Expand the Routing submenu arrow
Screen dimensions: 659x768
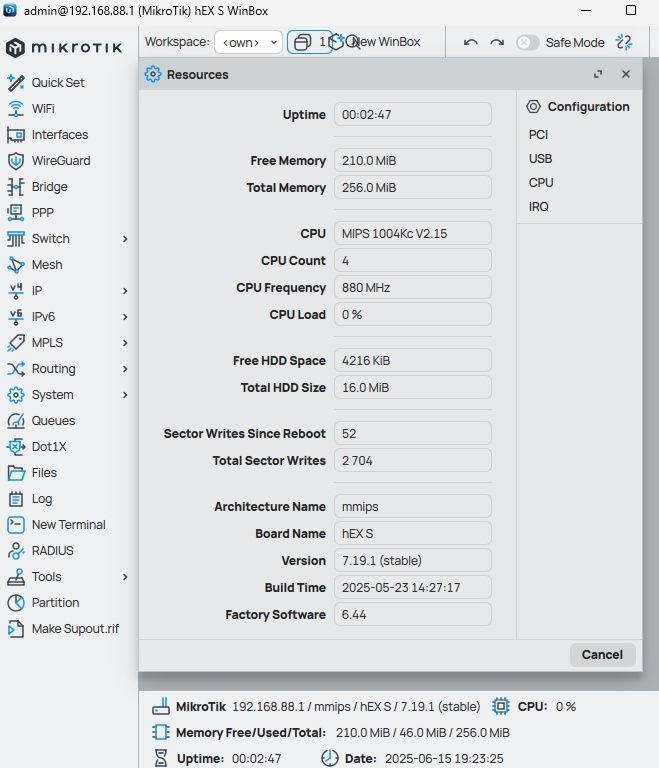125,368
